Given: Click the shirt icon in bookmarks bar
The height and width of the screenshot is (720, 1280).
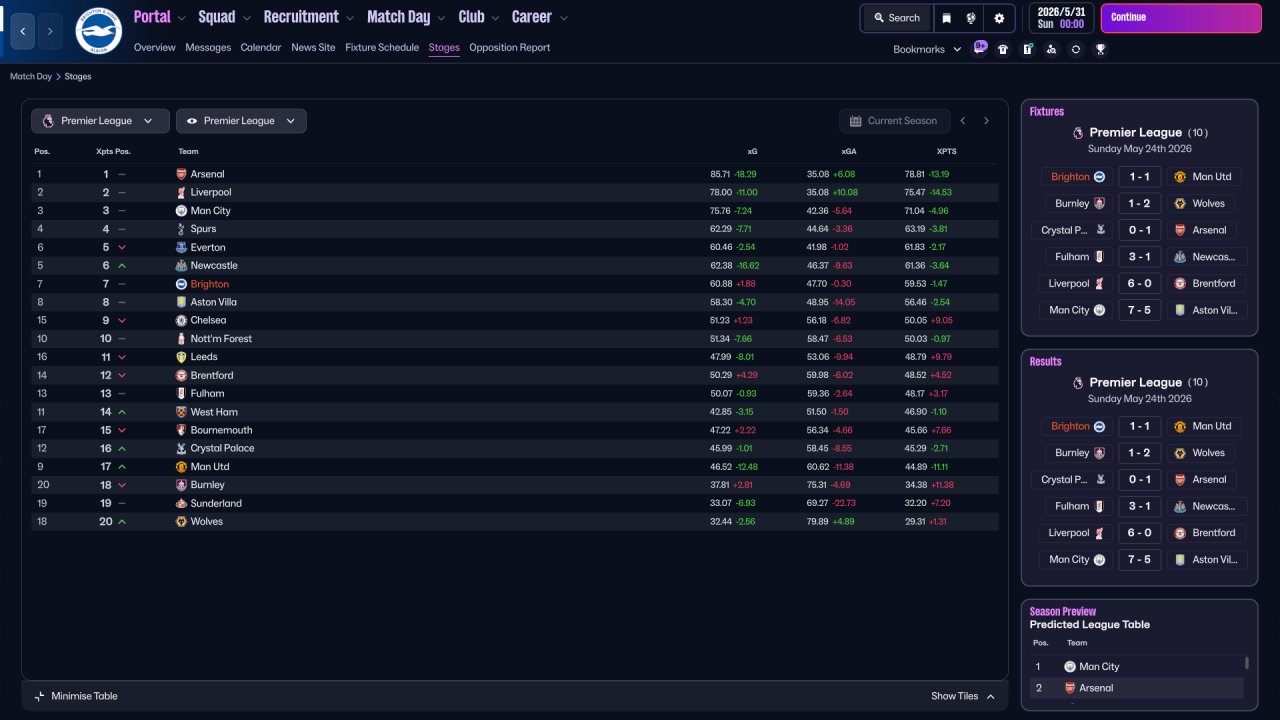Looking at the screenshot, I should pyautogui.click(x=1003, y=49).
